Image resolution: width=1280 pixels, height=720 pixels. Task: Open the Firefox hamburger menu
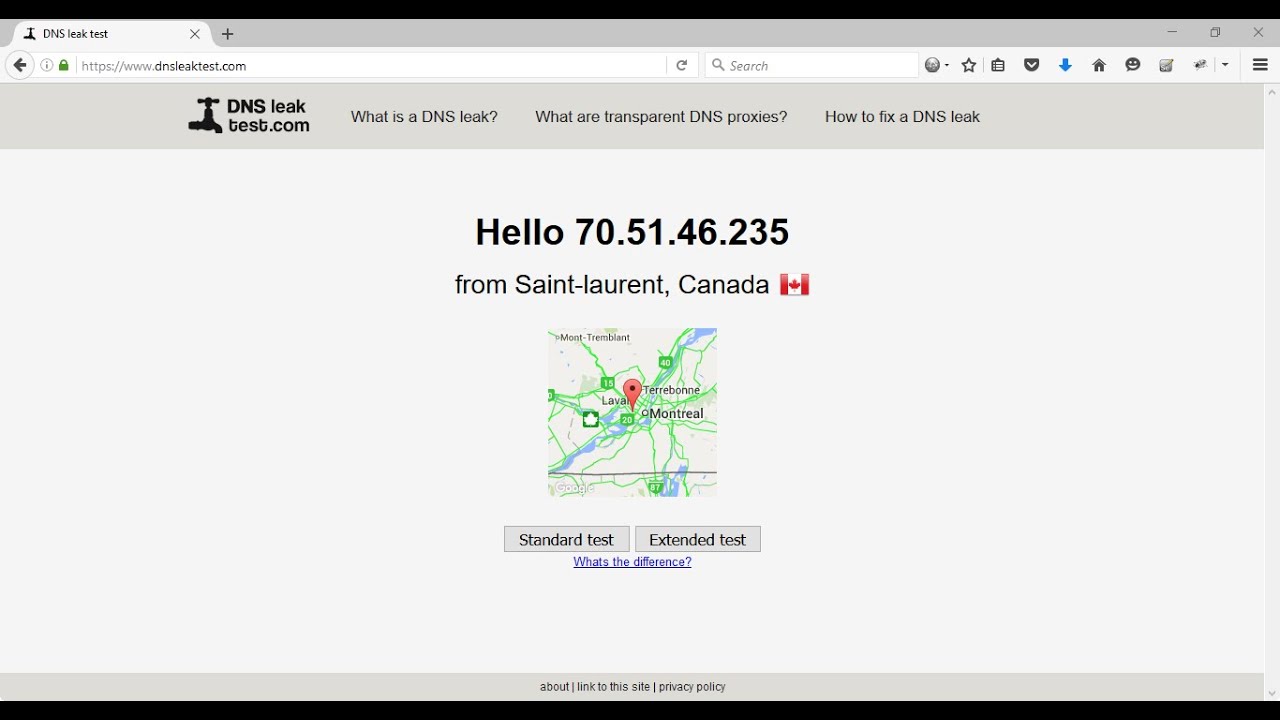[1260, 65]
